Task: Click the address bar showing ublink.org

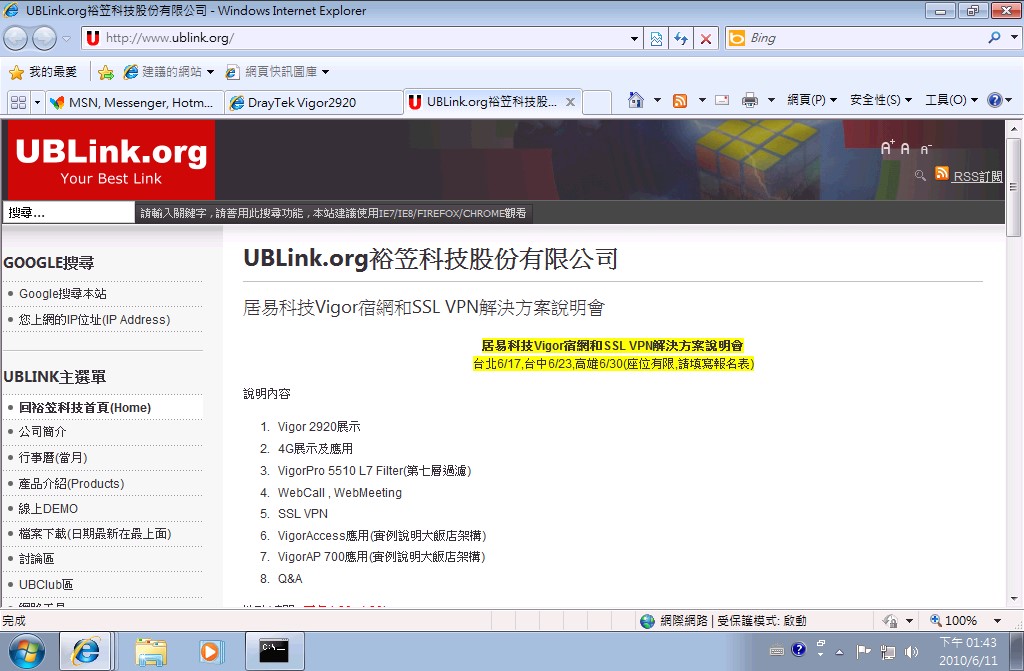Action: 362,38
